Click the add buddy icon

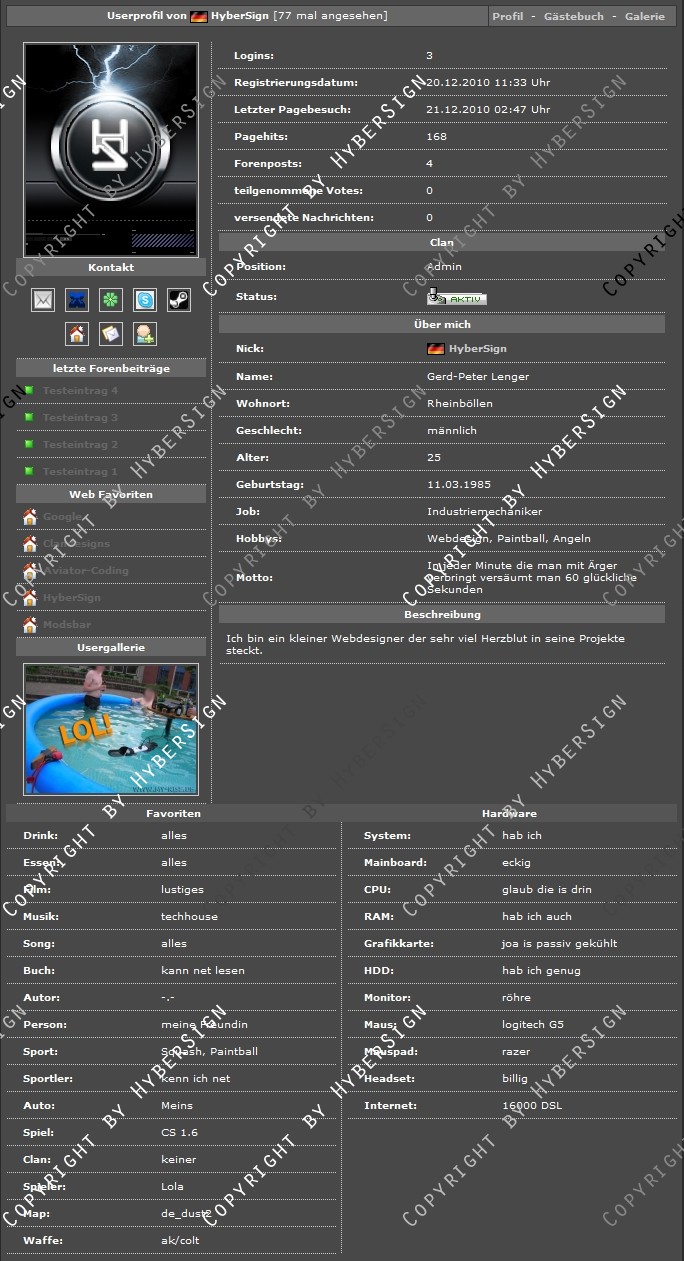tap(145, 334)
